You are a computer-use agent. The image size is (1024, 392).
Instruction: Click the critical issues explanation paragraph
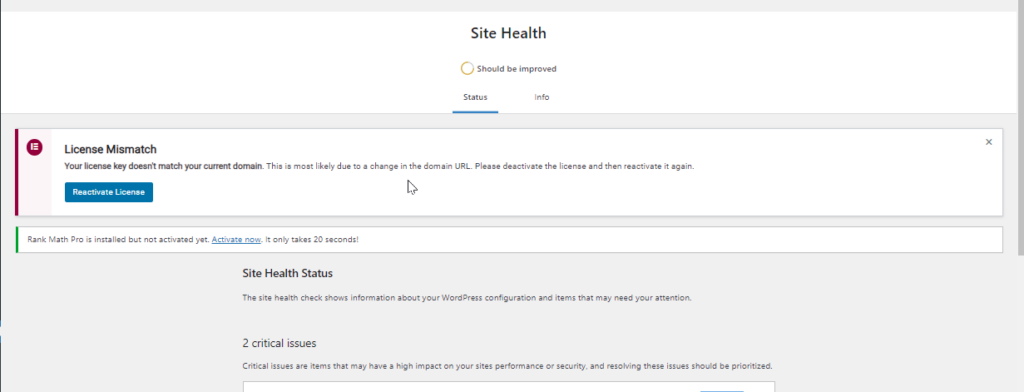(507, 366)
